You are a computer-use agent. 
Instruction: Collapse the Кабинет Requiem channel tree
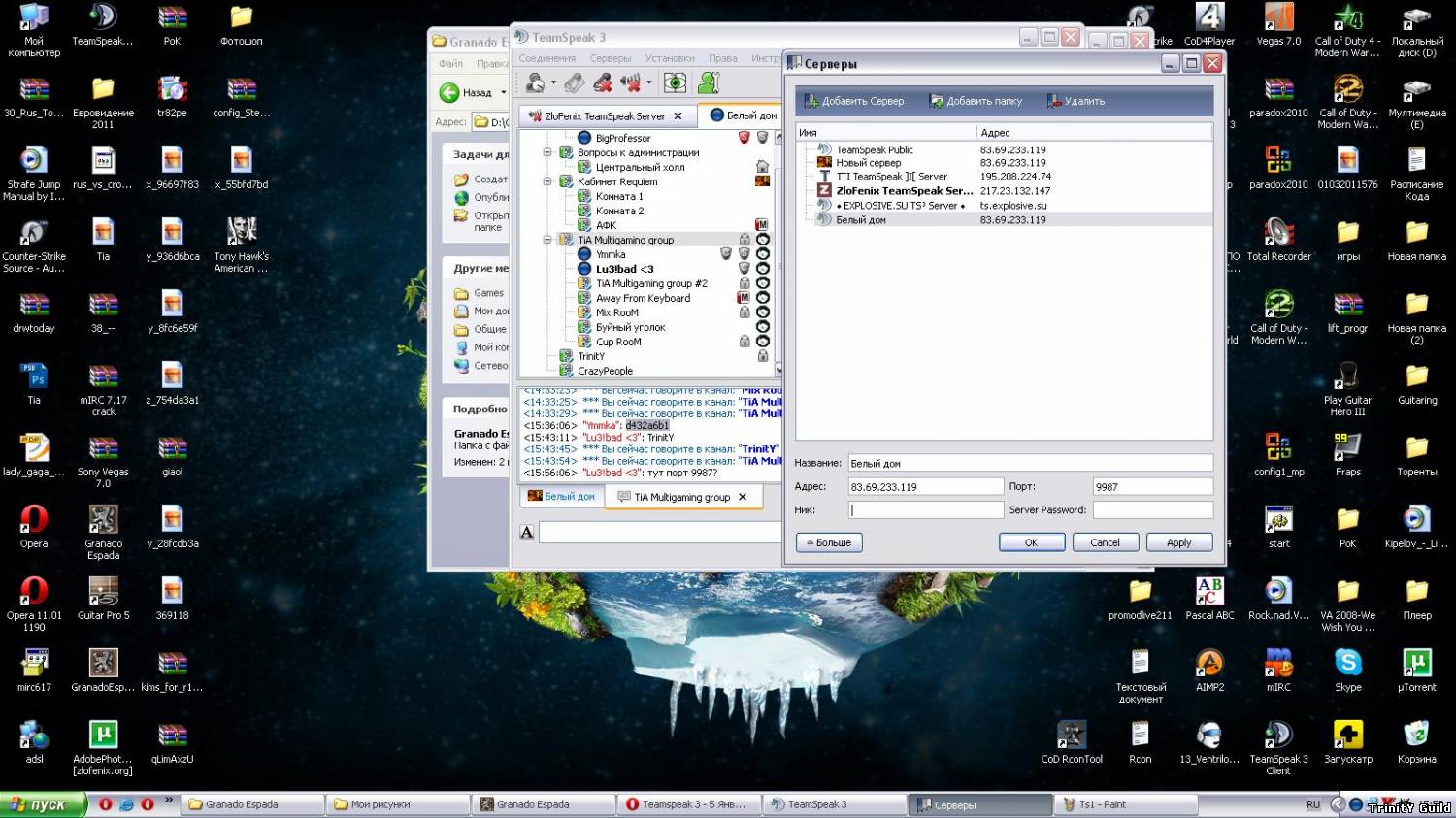547,181
